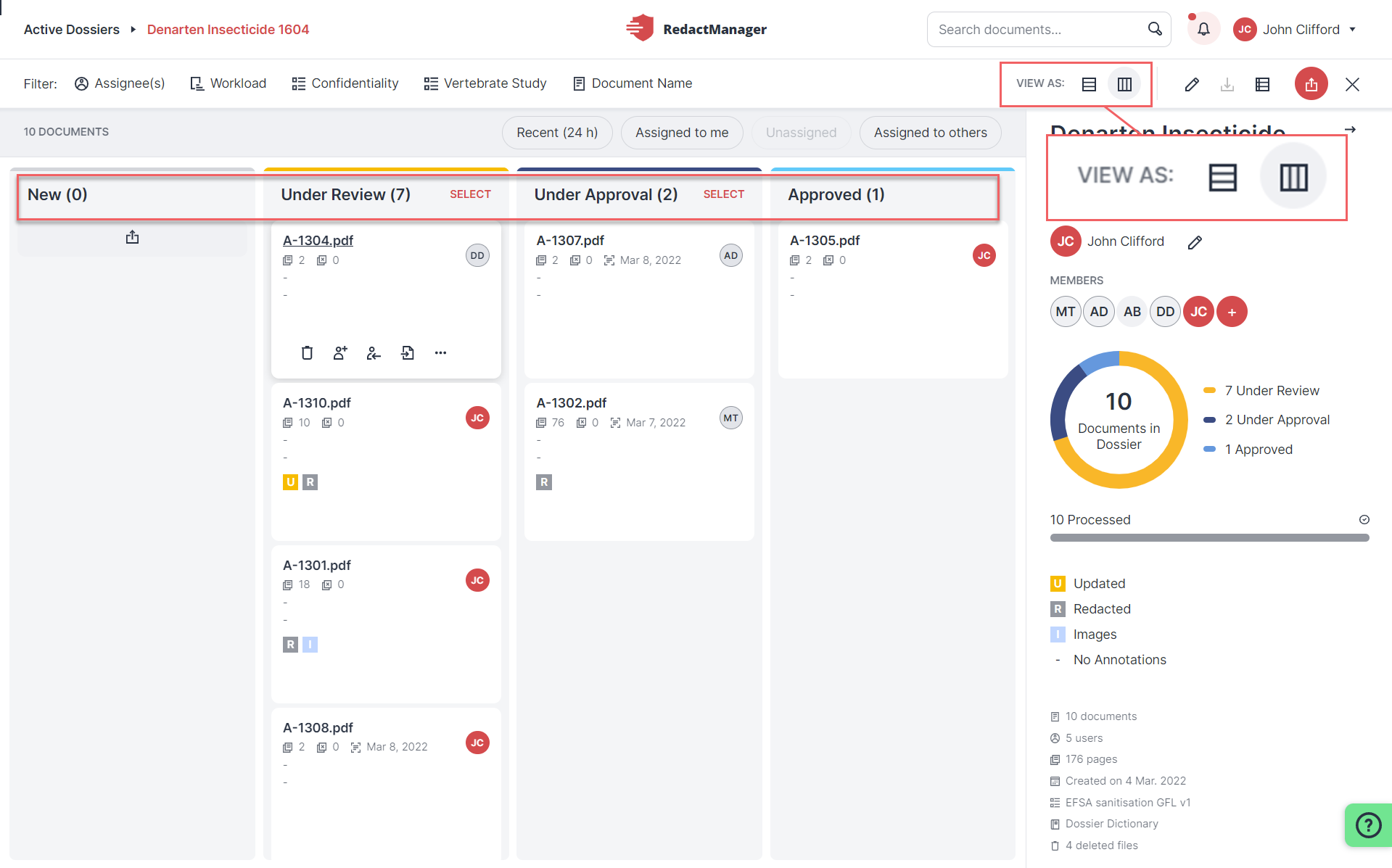Toggle the Unassigned quick filter
This screenshot has height=868, width=1392.
802,133
